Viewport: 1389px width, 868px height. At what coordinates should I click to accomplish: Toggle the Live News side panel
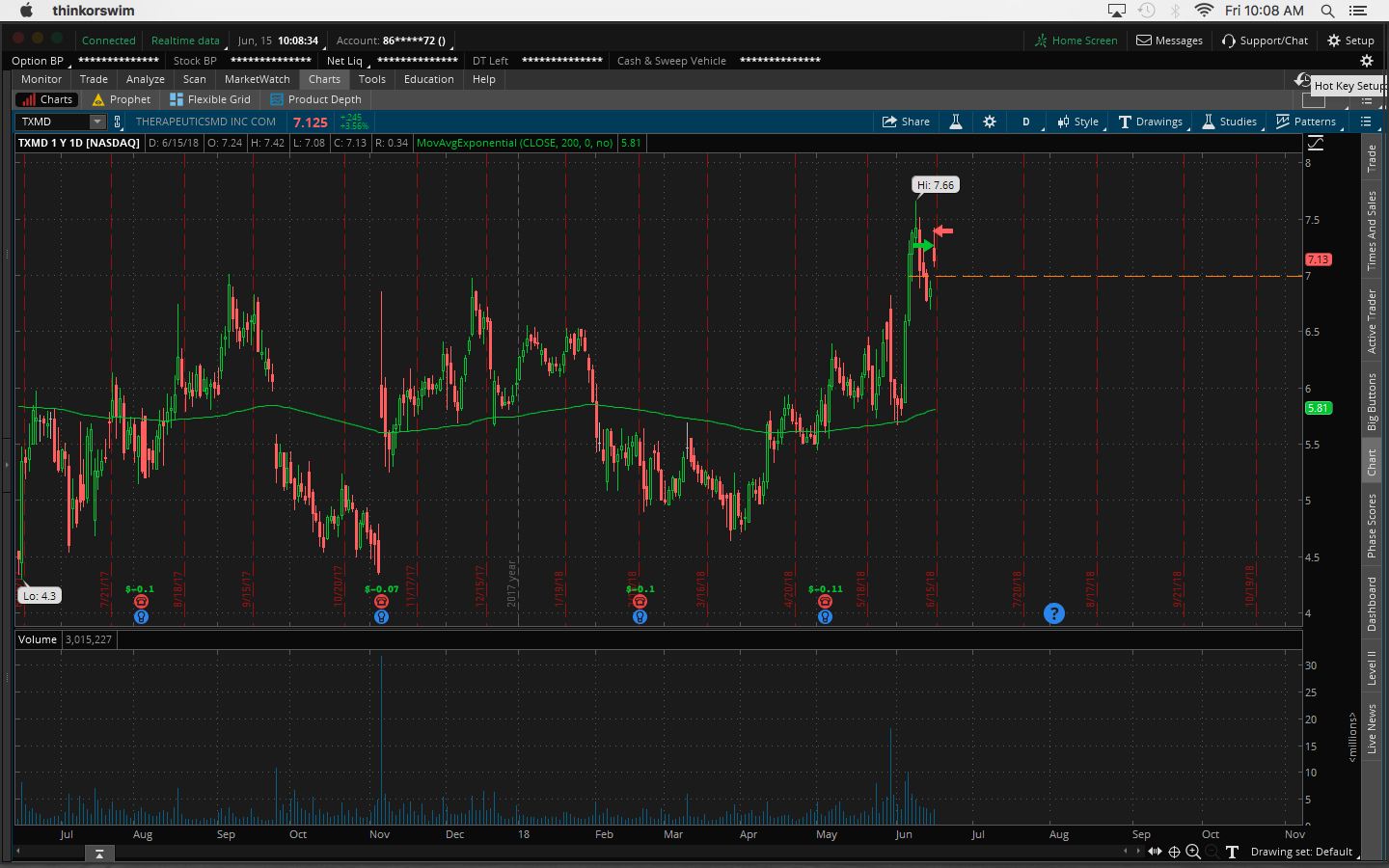(x=1372, y=728)
